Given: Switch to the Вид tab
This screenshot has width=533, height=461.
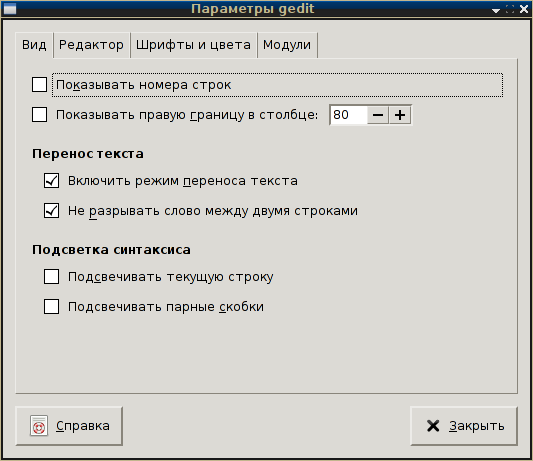Looking at the screenshot, I should tap(34, 45).
